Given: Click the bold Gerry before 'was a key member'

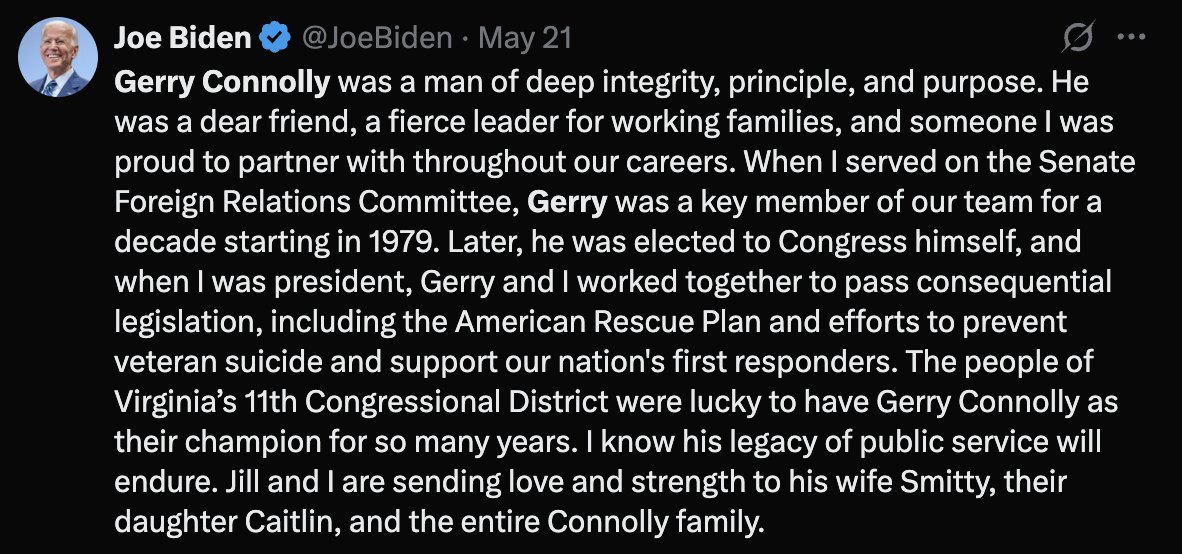Looking at the screenshot, I should point(568,202).
